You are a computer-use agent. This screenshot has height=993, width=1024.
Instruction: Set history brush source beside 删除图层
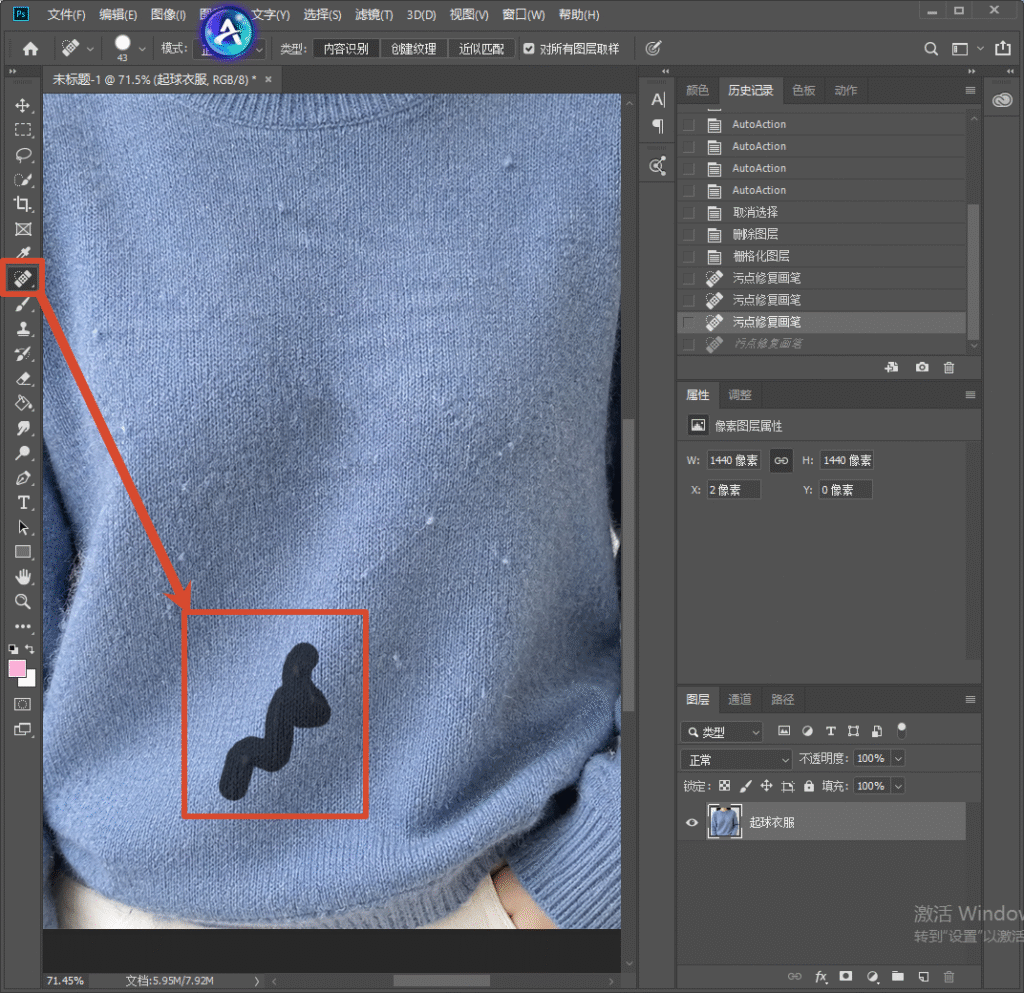click(688, 234)
